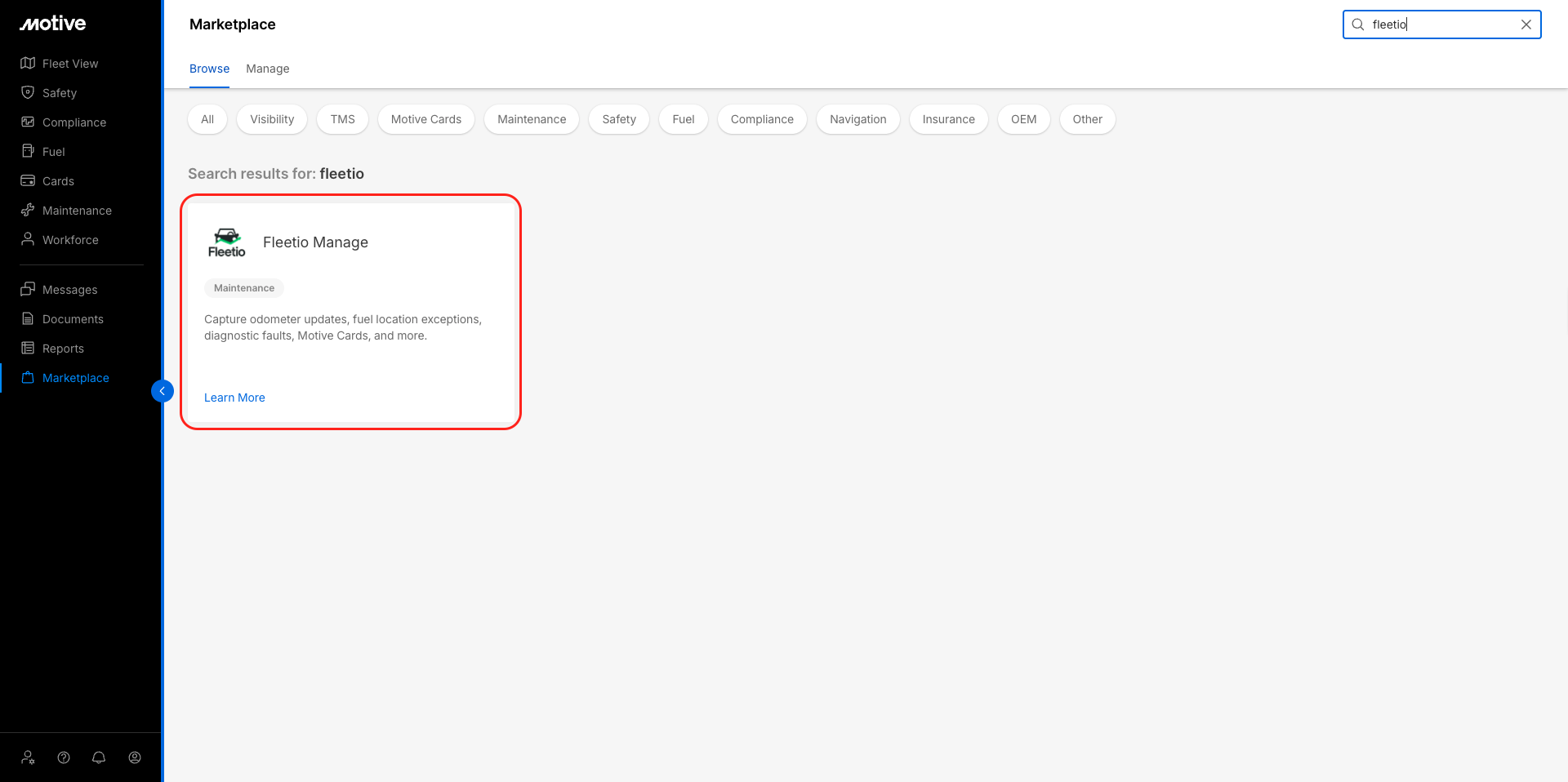
Task: Click the Messages sidebar icon
Action: (x=28, y=289)
